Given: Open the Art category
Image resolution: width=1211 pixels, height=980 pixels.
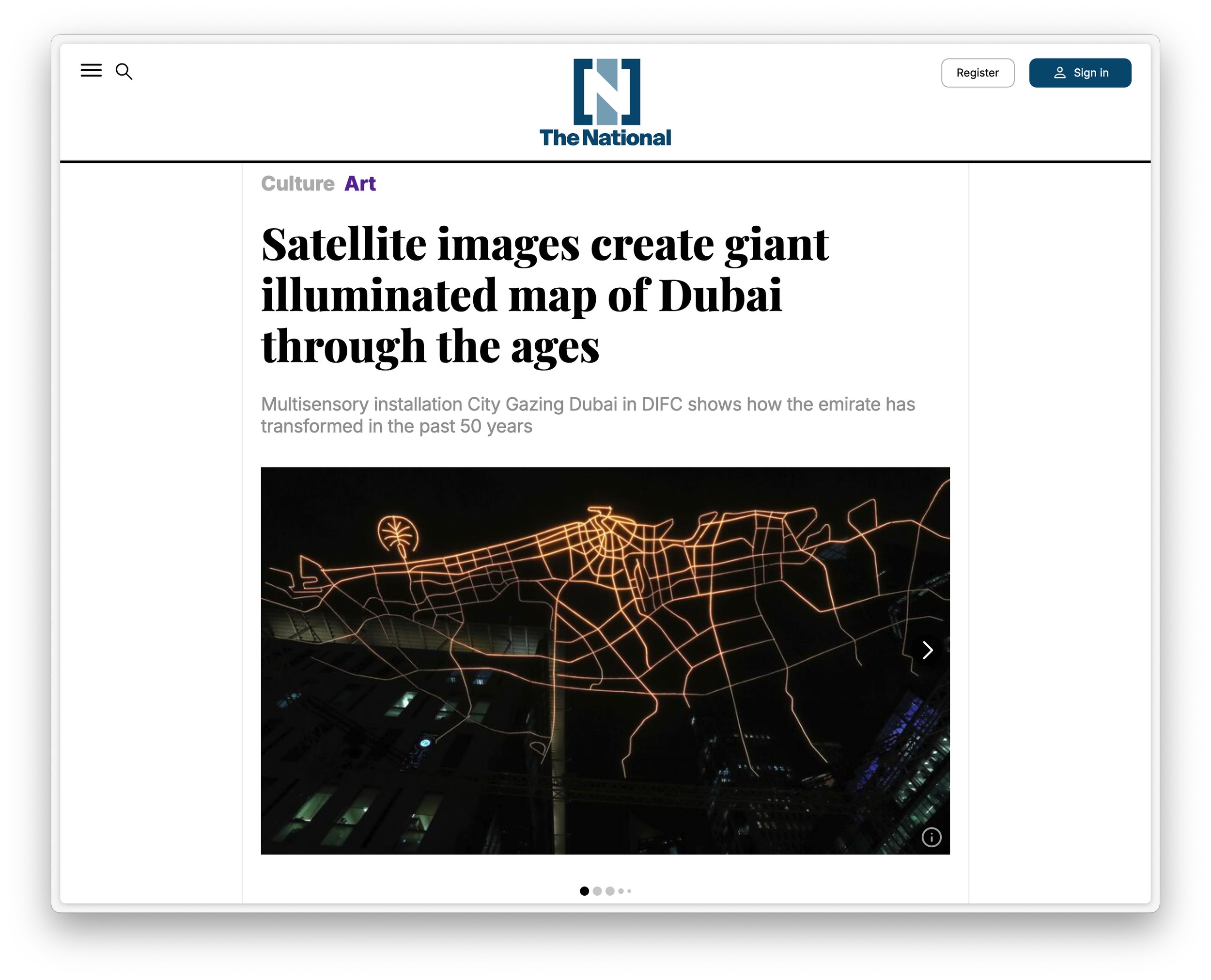Looking at the screenshot, I should 359,184.
